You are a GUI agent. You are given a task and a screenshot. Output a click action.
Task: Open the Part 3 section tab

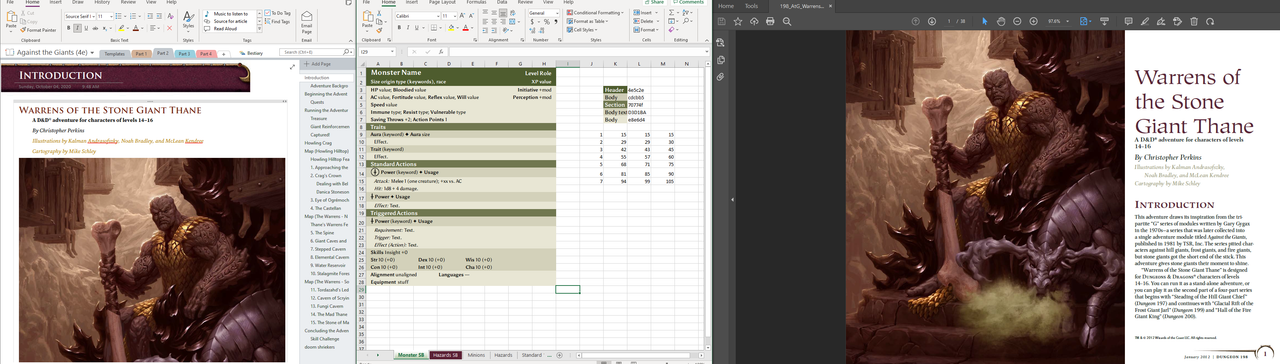click(x=184, y=53)
